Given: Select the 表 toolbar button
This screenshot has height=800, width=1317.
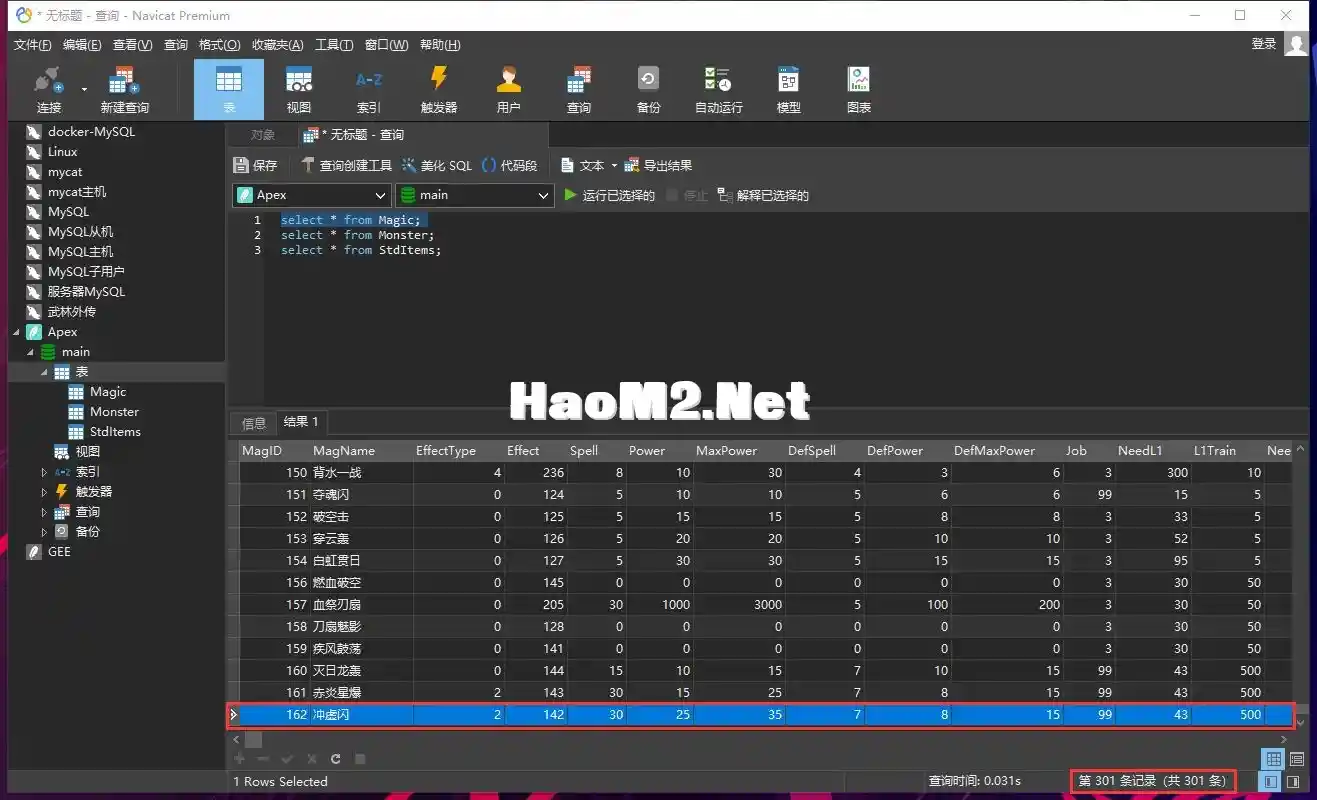Looking at the screenshot, I should point(229,90).
